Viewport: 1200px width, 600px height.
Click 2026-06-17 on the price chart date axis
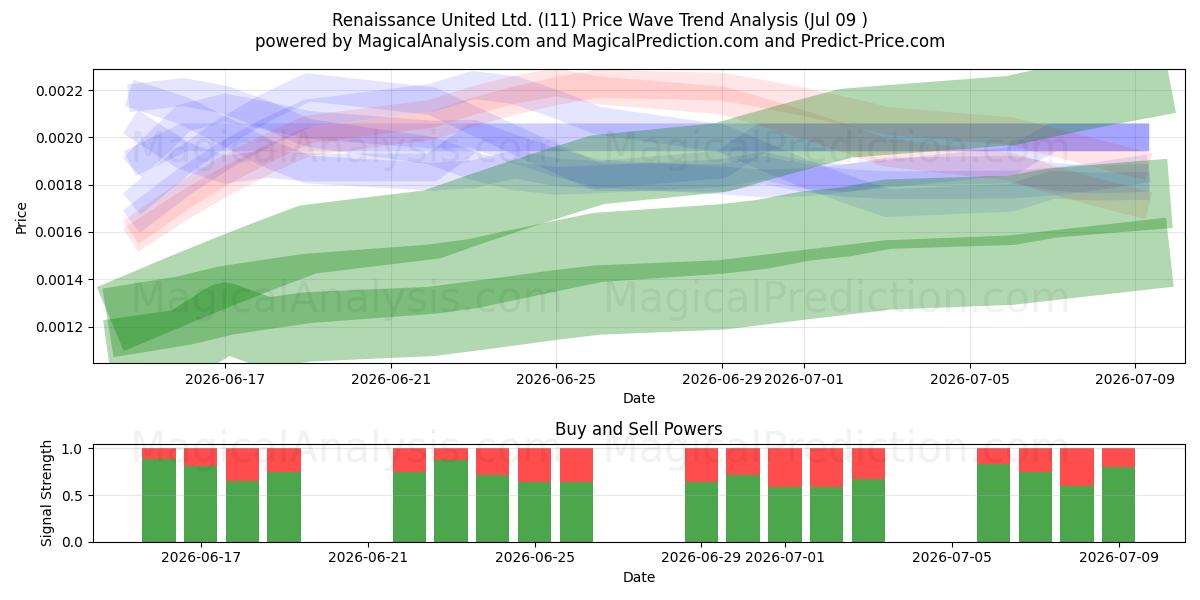(225, 379)
